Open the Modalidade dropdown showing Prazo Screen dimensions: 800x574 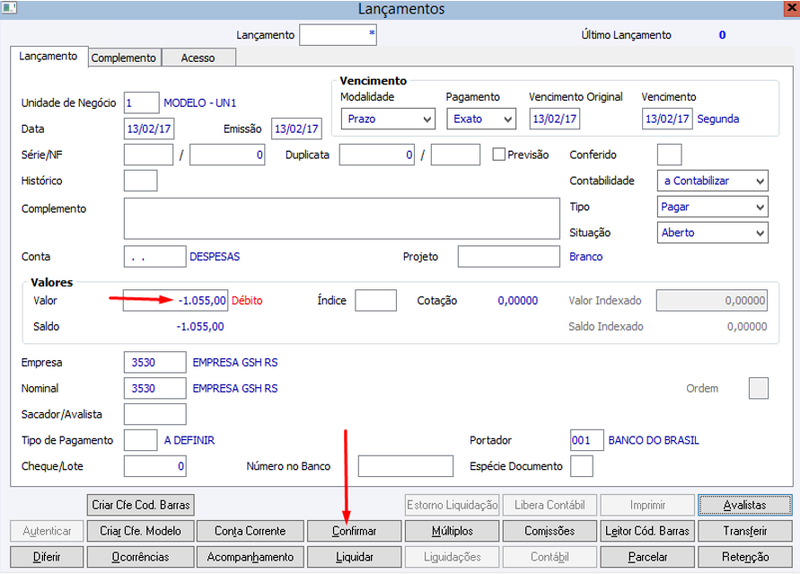388,119
